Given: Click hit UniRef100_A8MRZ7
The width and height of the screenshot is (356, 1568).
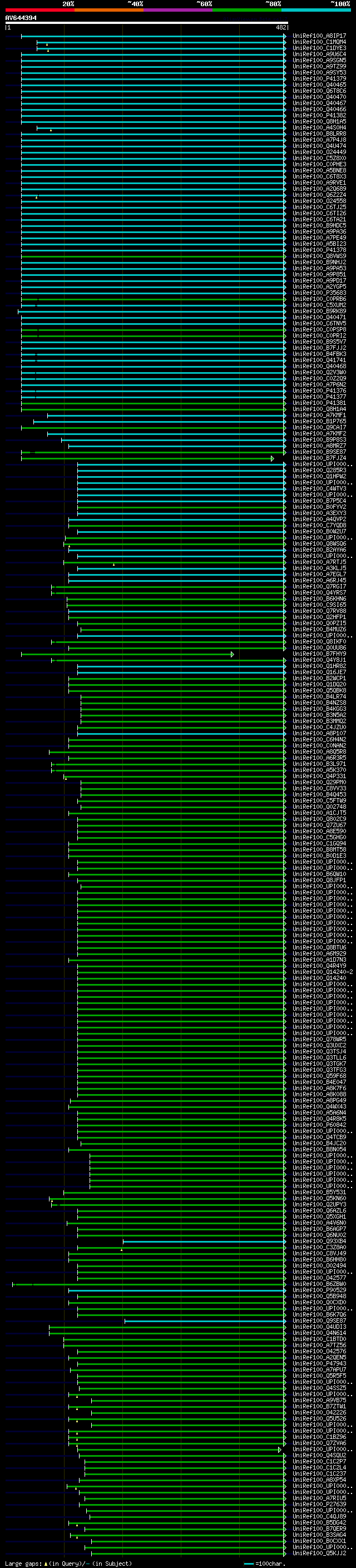Looking at the screenshot, I should click(319, 446).
